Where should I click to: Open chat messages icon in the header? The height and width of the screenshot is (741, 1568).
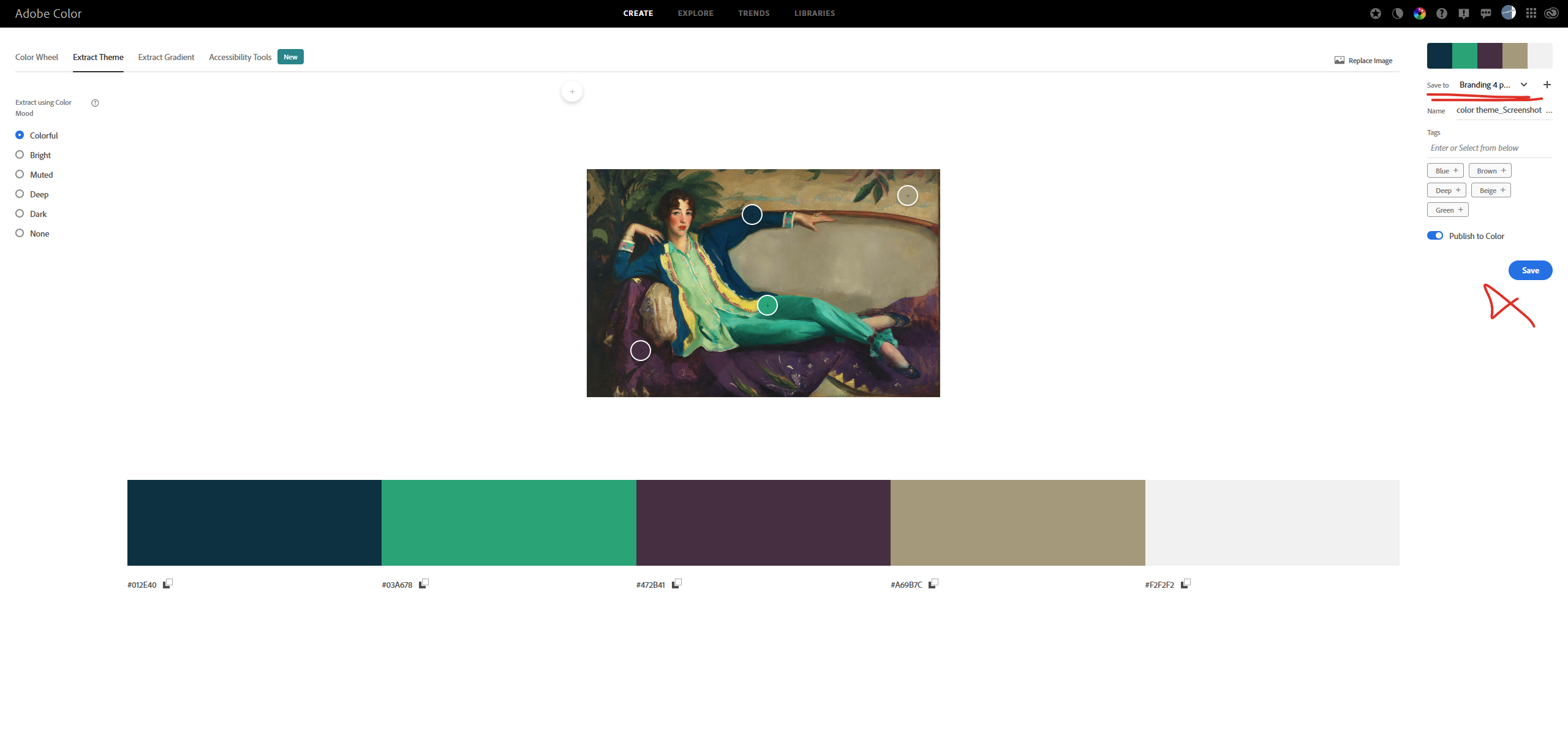1486,13
